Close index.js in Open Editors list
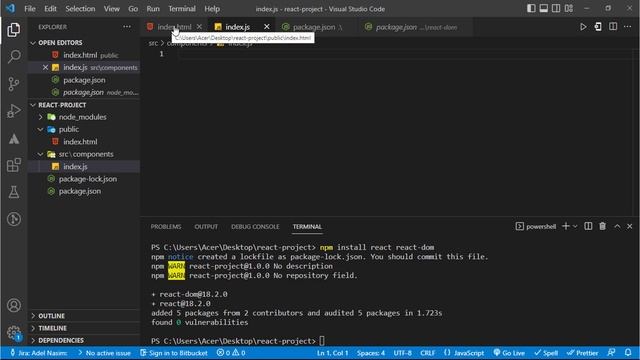 [x=45, y=67]
